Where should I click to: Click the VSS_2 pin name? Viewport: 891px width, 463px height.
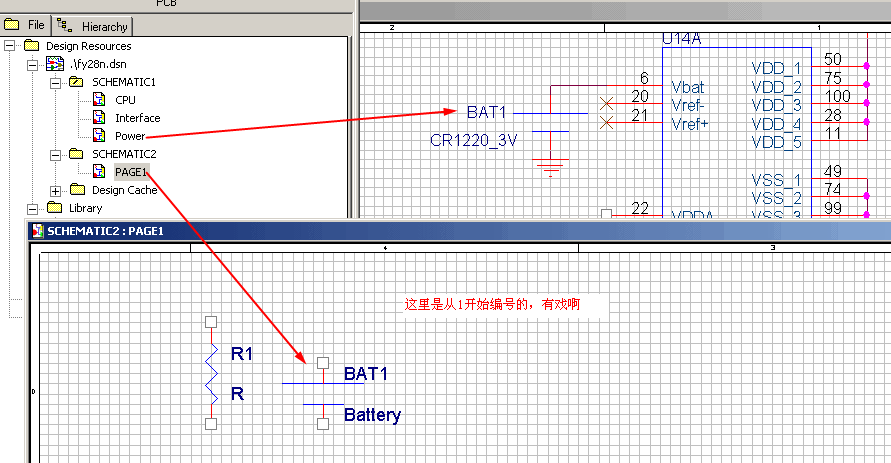pyautogui.click(x=776, y=198)
